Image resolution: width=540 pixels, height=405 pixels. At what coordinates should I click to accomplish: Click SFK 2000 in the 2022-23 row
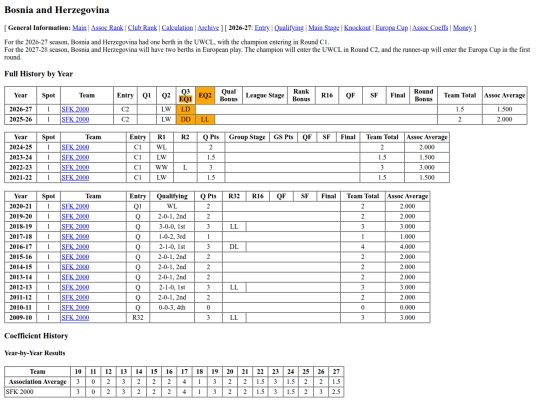click(x=75, y=168)
